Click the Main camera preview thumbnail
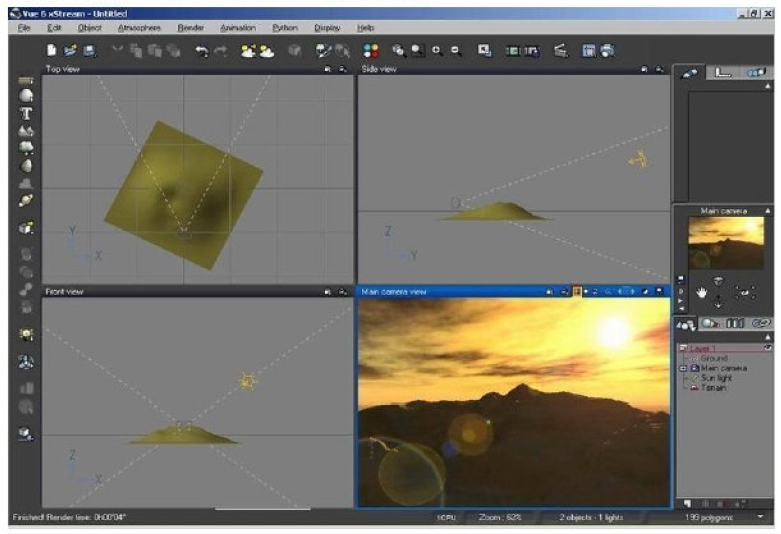Viewport: 781px width, 534px height. pyautogui.click(x=725, y=243)
